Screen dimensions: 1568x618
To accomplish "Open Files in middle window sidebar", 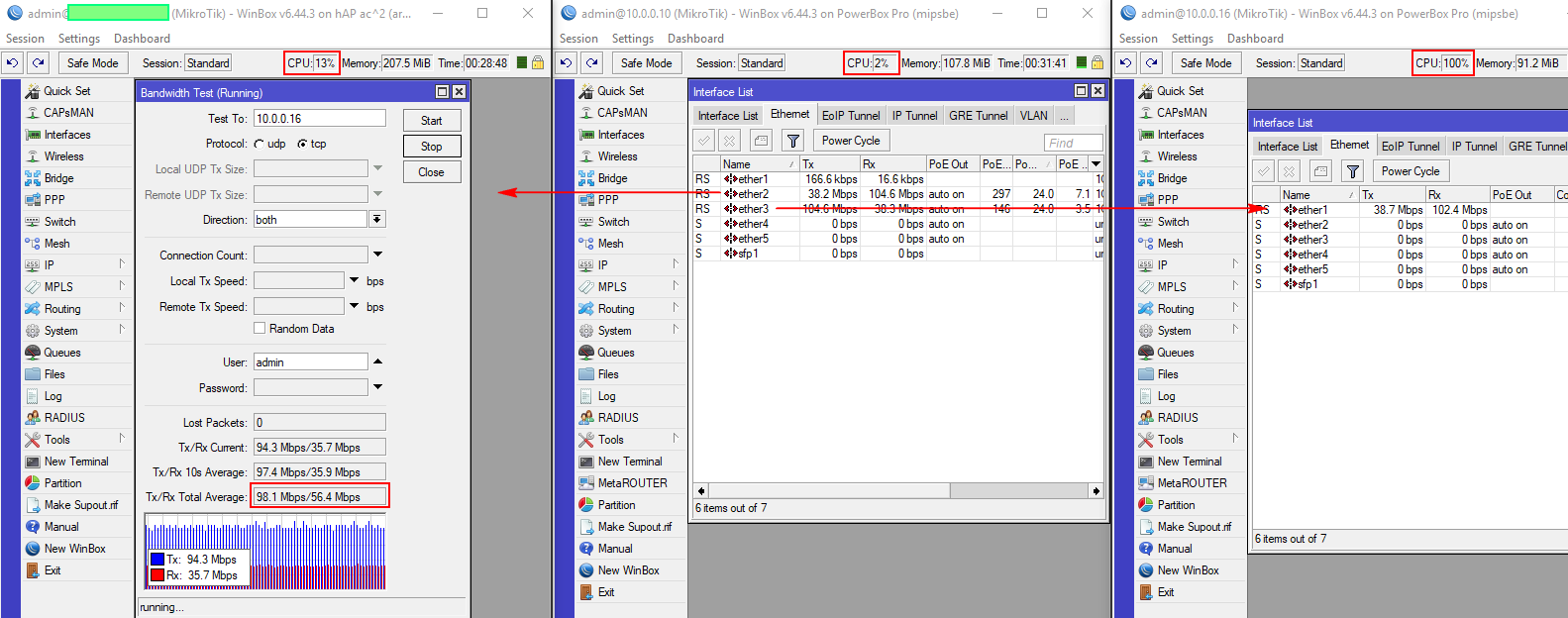I will tap(607, 373).
